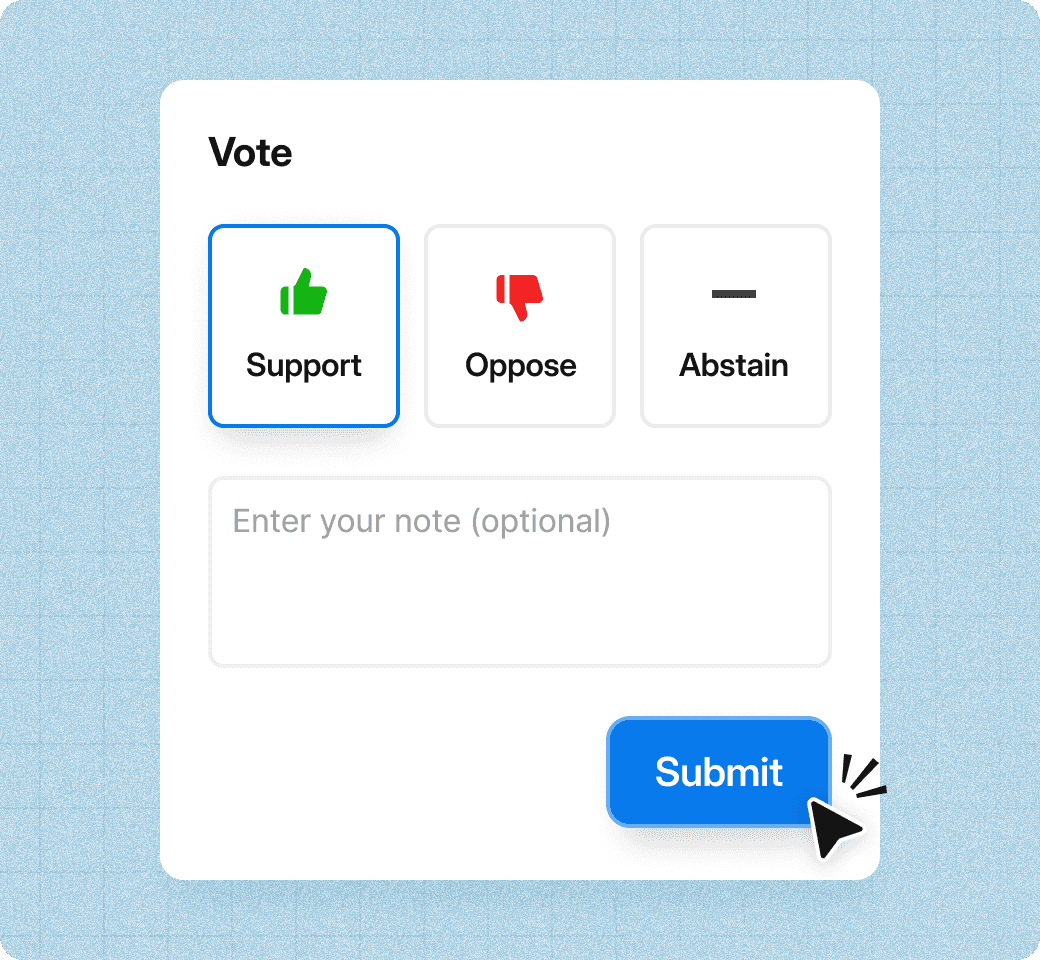1040x960 pixels.
Task: Click the word "Submit" on the button
Action: pos(718,772)
